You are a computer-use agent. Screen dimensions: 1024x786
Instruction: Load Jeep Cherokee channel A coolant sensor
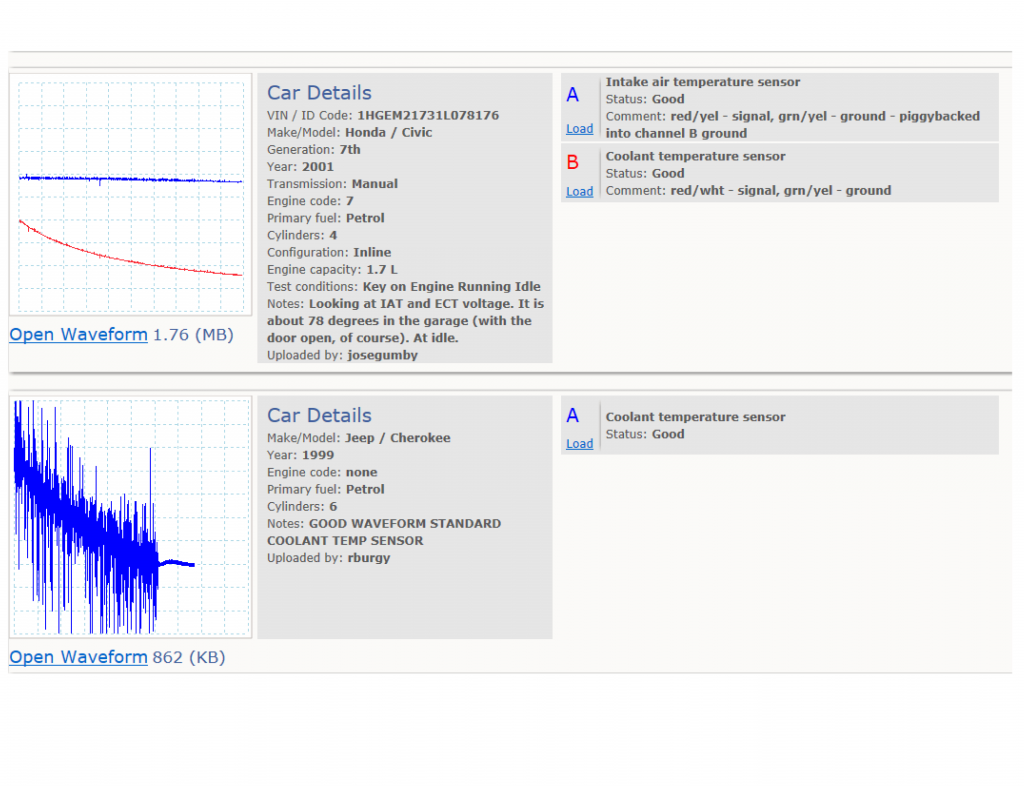[x=579, y=443]
